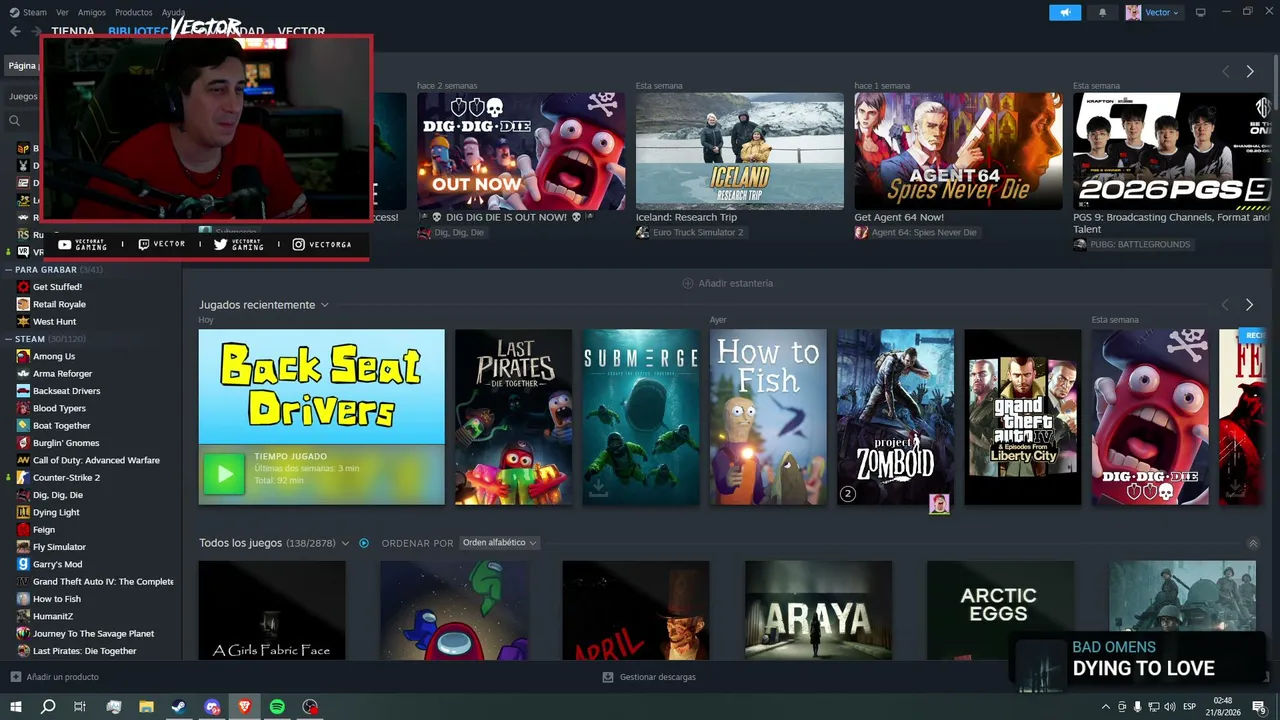Image resolution: width=1280 pixels, height=720 pixels.
Task: Open the ARAYA game tile
Action: pos(818,610)
